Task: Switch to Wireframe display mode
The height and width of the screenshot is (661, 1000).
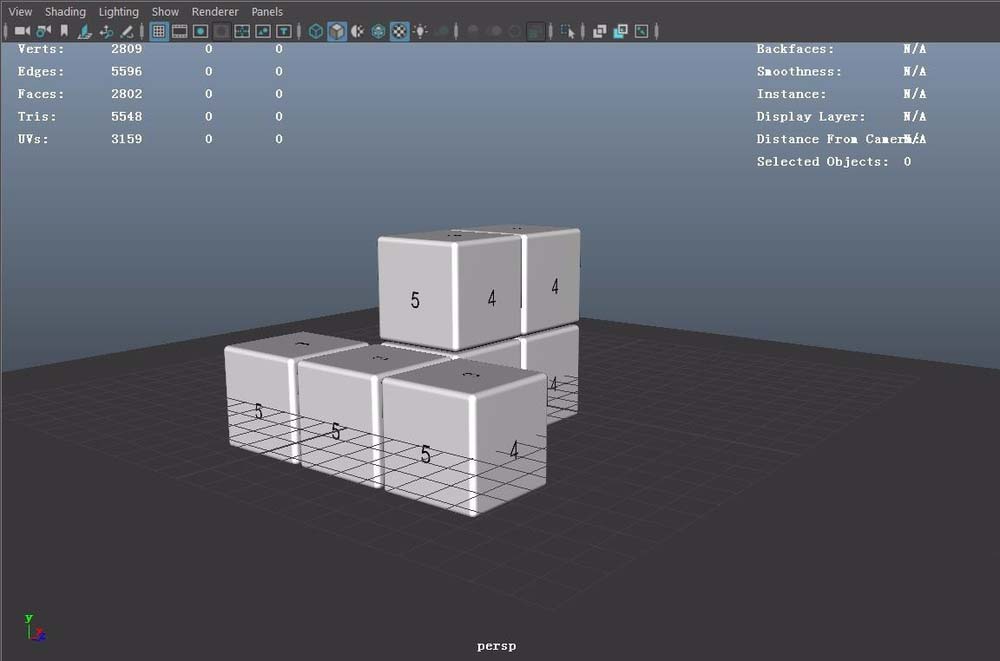Action: click(x=316, y=31)
